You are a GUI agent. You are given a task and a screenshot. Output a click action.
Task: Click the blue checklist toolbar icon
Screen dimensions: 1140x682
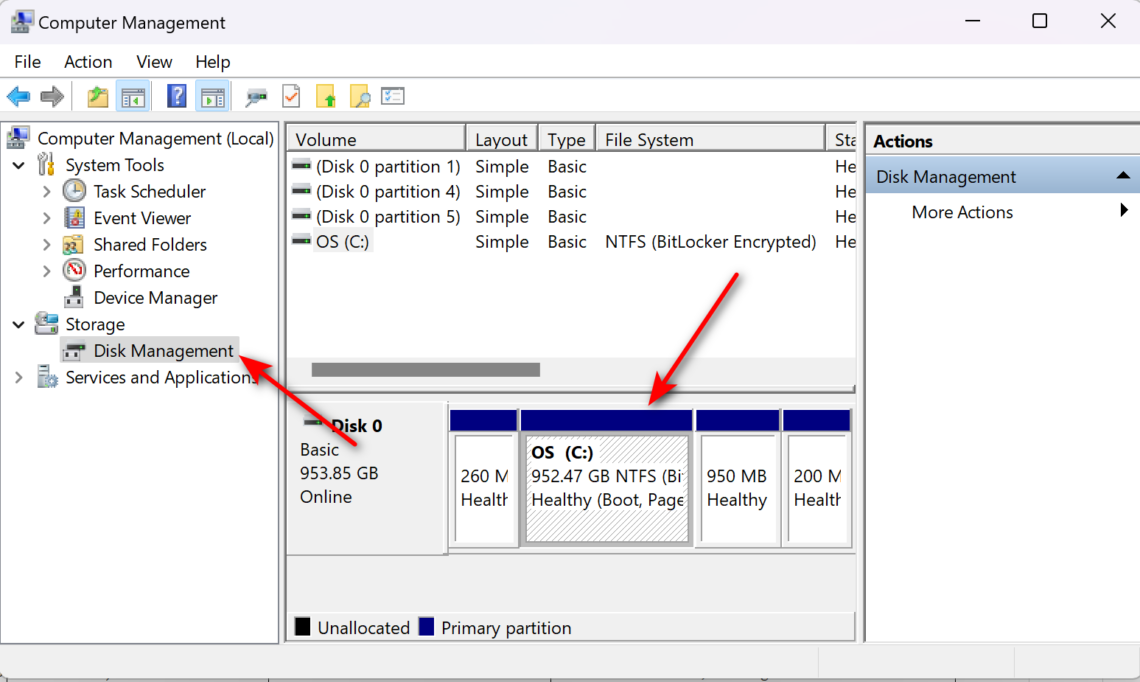click(392, 96)
